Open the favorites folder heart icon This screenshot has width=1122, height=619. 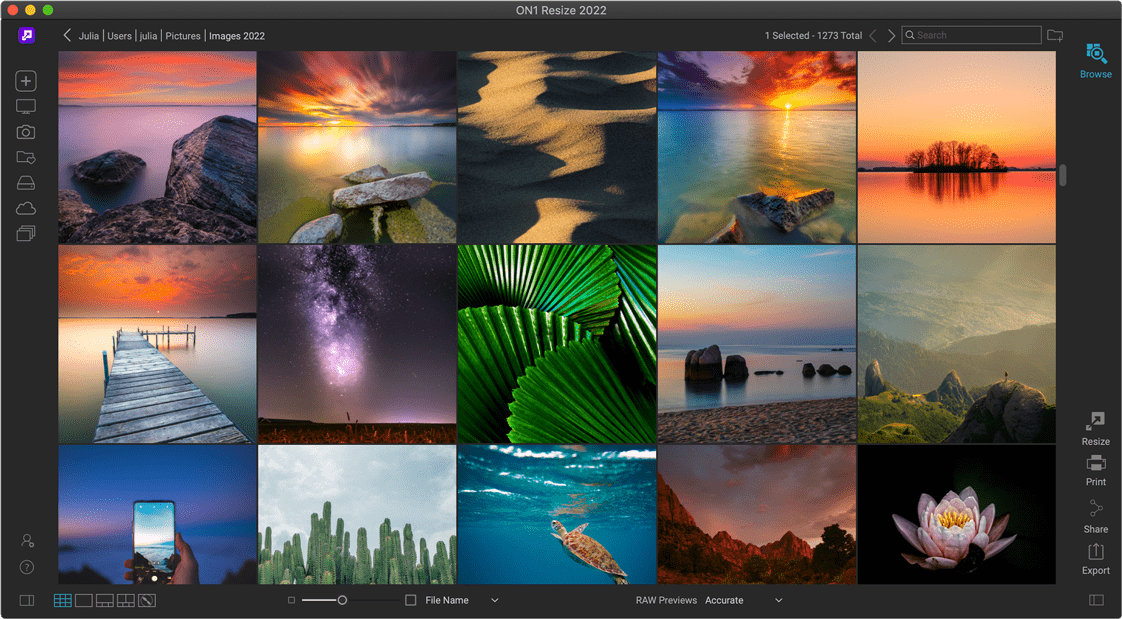[x=26, y=157]
